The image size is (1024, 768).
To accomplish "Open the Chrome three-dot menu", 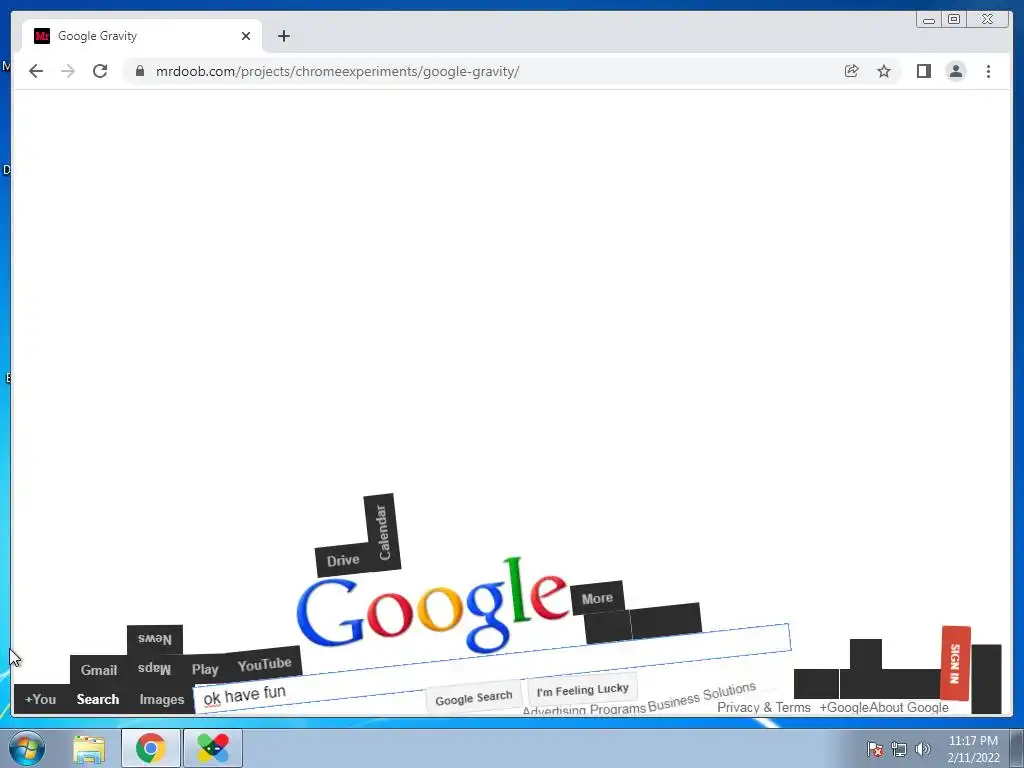I will point(988,71).
